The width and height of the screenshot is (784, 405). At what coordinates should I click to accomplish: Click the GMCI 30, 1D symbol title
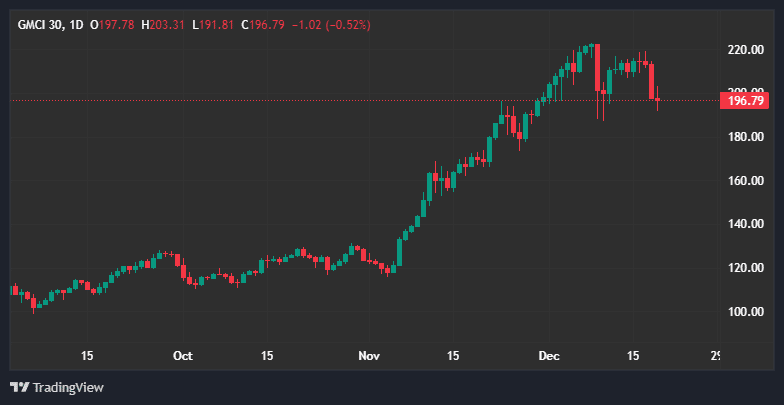pyautogui.click(x=50, y=25)
